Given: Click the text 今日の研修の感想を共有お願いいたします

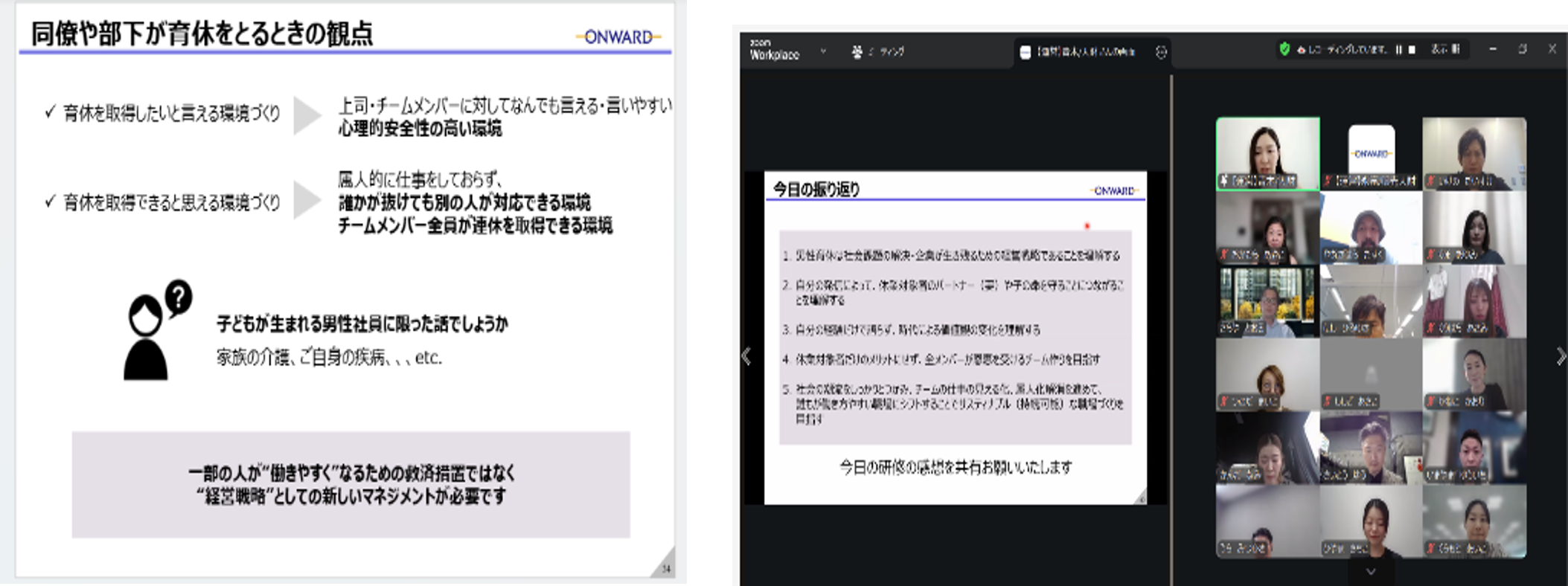Looking at the screenshot, I should (x=956, y=467).
